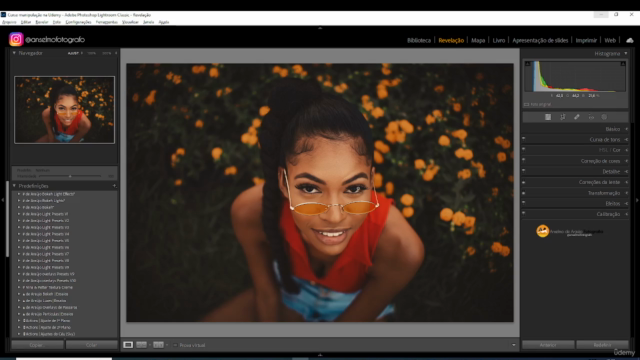Expand Actions Ajustes do Céu preset folder
Screen dimensions: 640x360
point(19,334)
